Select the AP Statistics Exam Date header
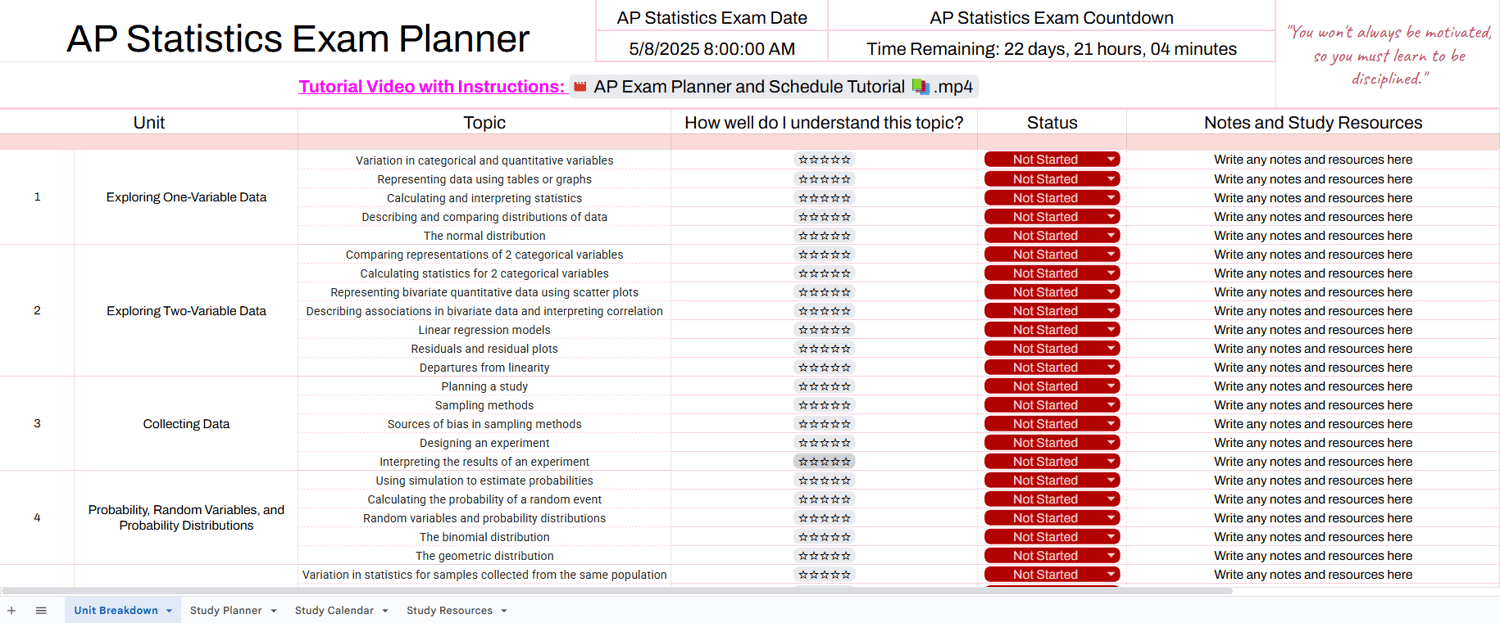Image resolution: width=1500 pixels, height=623 pixels. point(712,17)
